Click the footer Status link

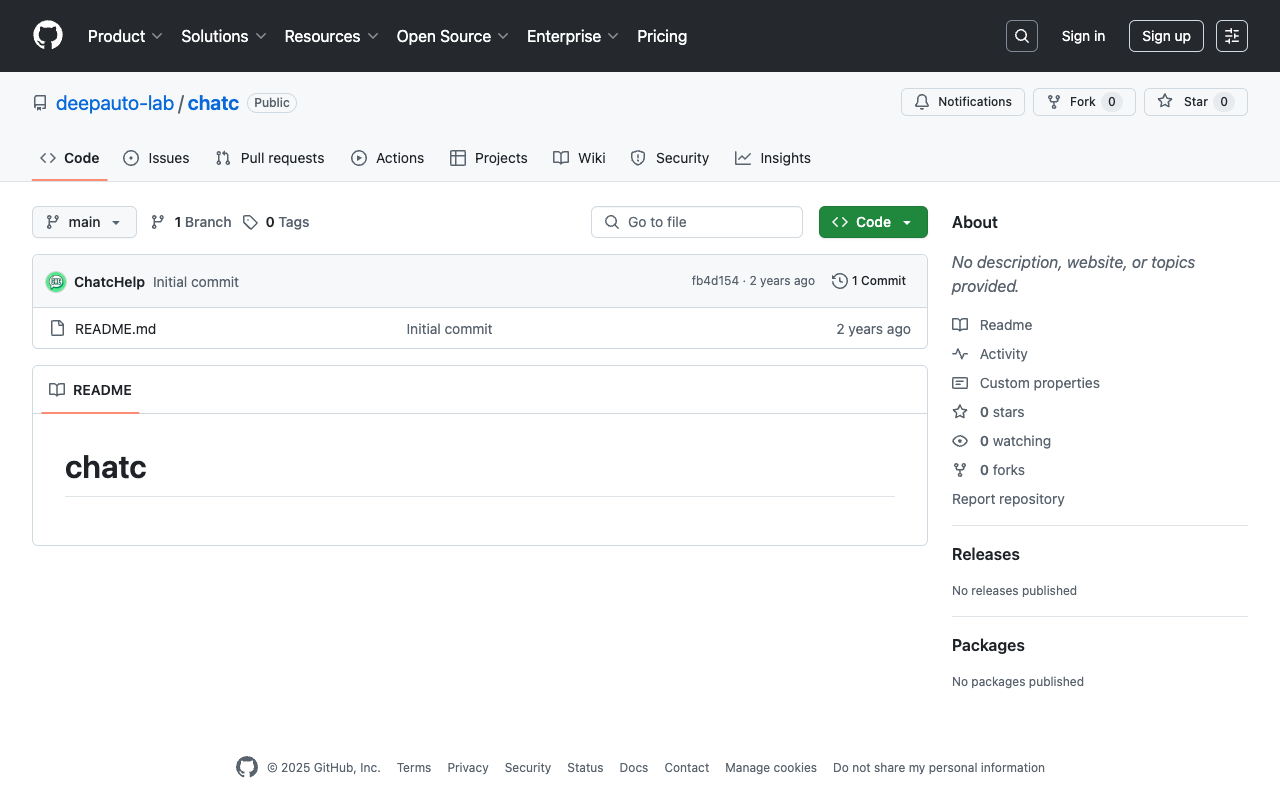point(585,768)
